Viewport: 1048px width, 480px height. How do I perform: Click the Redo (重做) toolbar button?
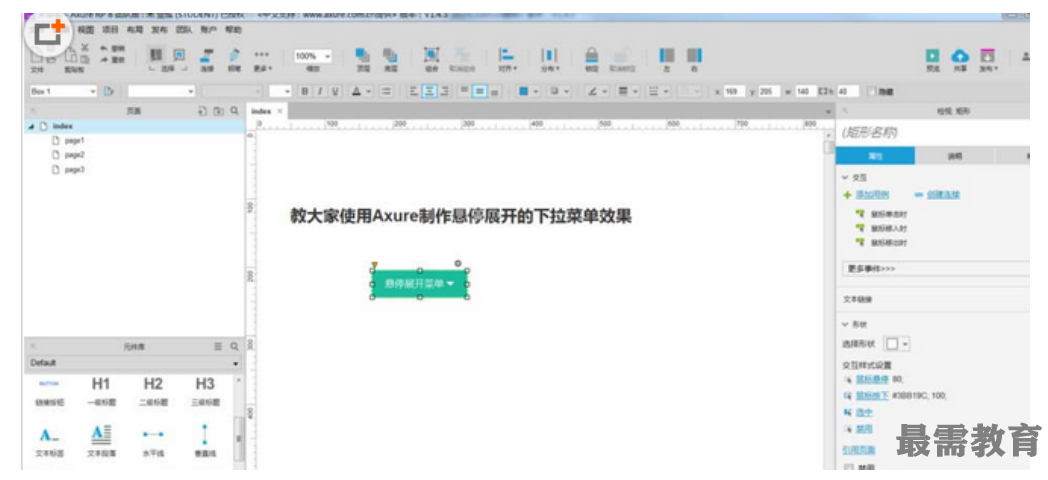(x=112, y=59)
